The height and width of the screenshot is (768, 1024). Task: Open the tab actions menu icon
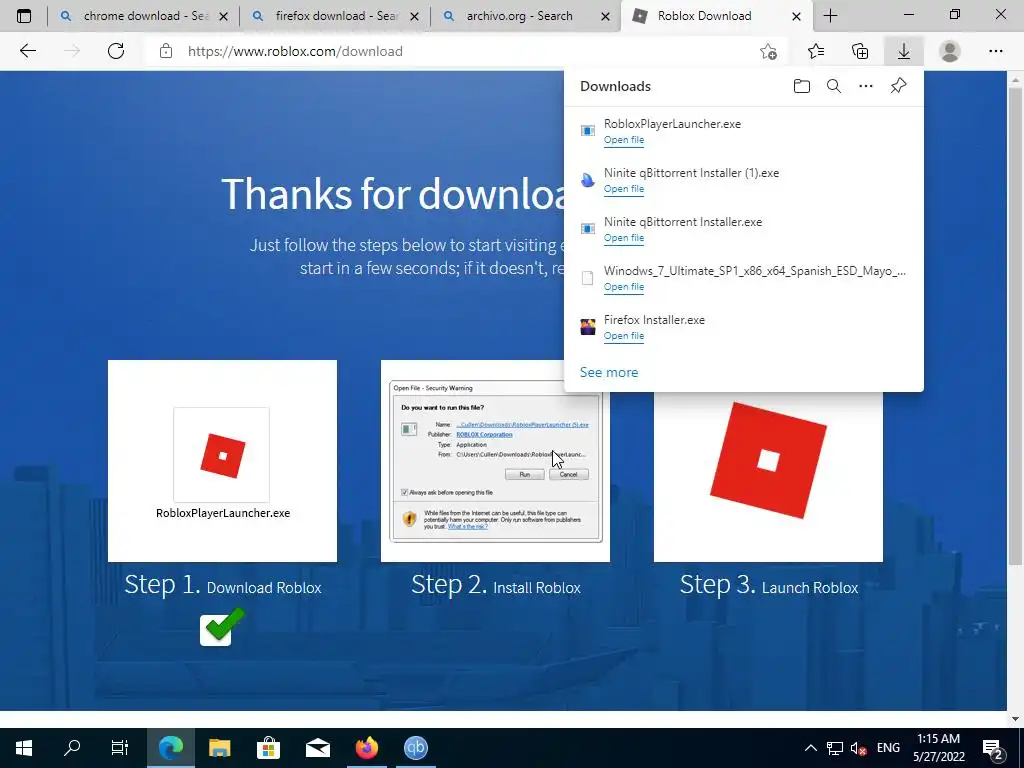click(24, 16)
